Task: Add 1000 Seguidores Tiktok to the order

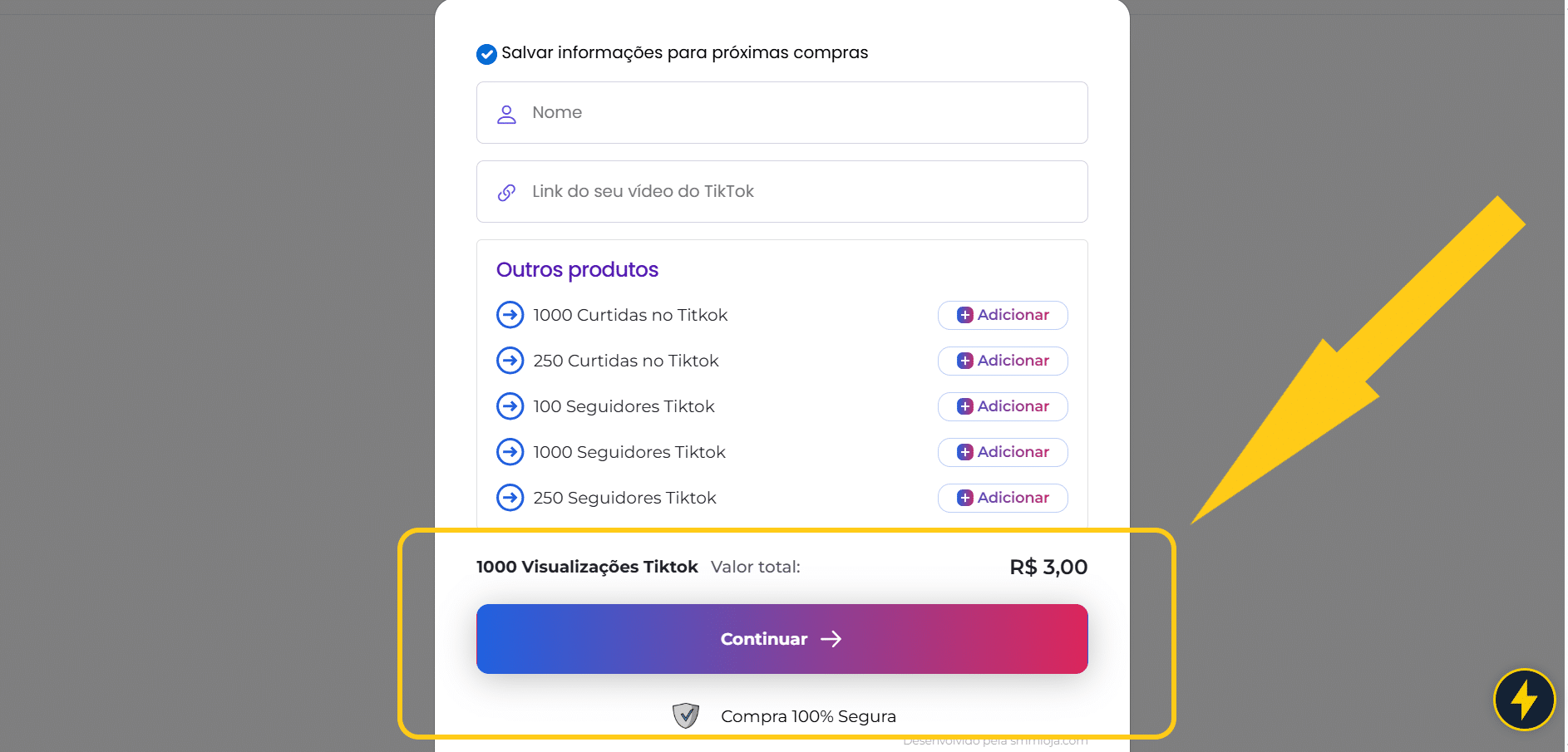Action: (1003, 452)
